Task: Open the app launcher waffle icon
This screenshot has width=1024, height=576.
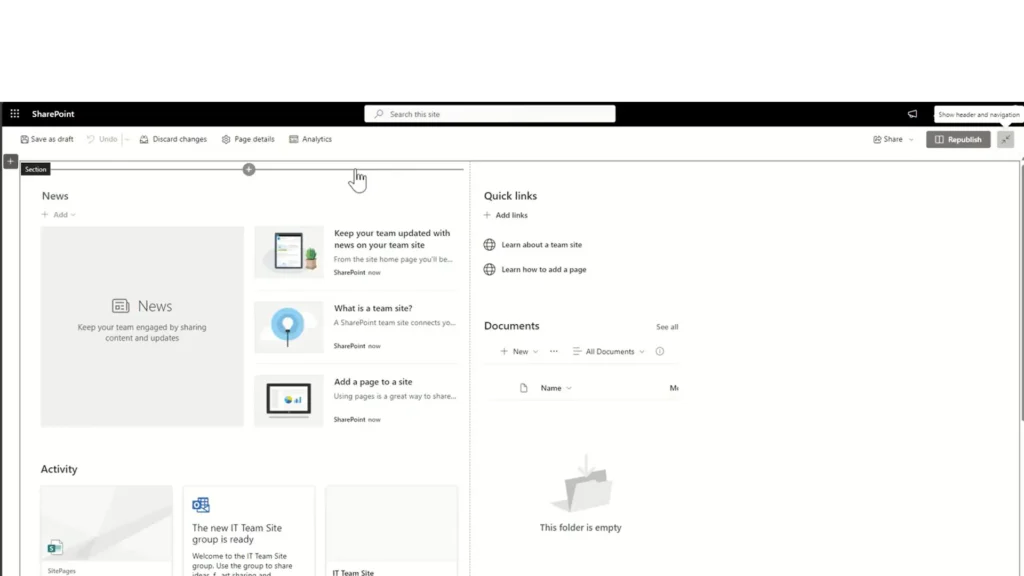Action: [14, 113]
